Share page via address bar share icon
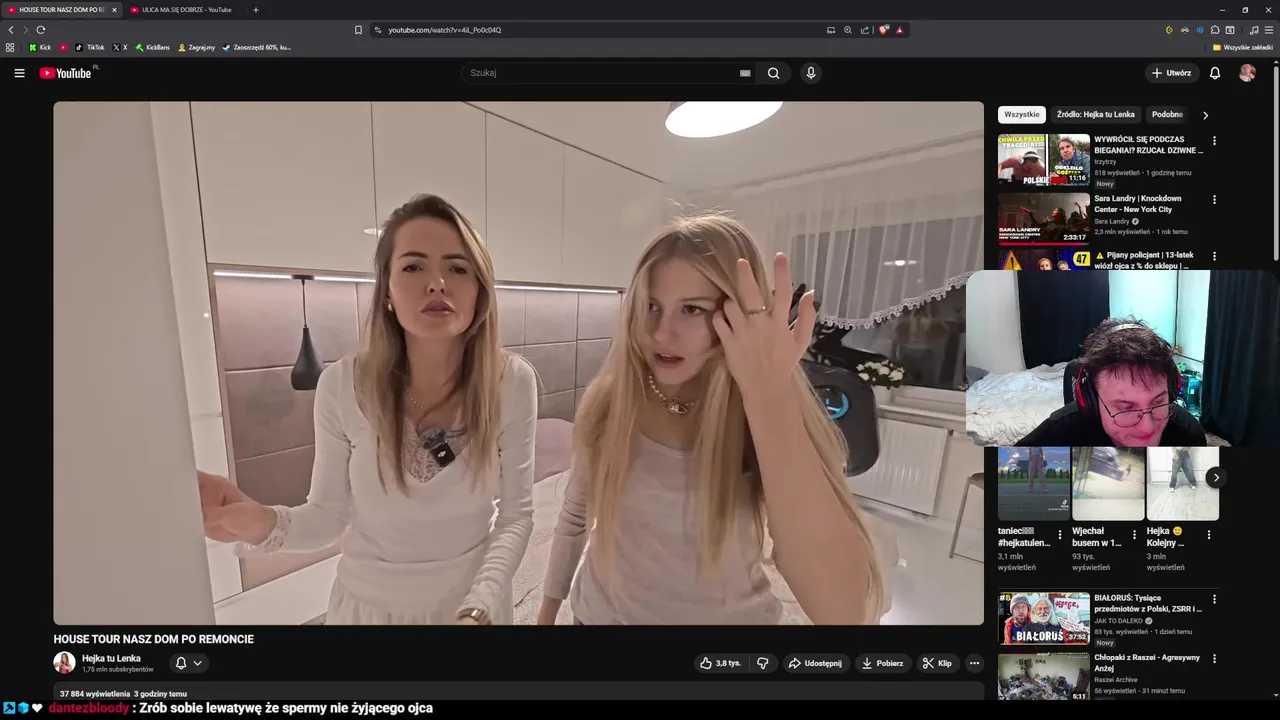 click(x=865, y=30)
